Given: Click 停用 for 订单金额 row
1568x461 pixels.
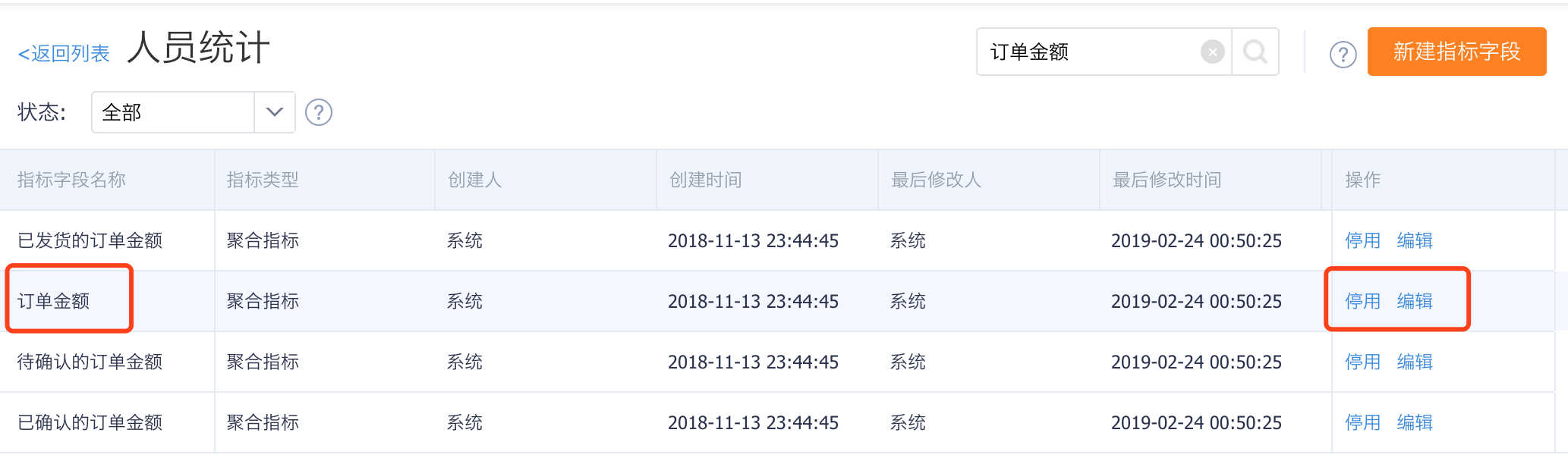Looking at the screenshot, I should (1362, 301).
